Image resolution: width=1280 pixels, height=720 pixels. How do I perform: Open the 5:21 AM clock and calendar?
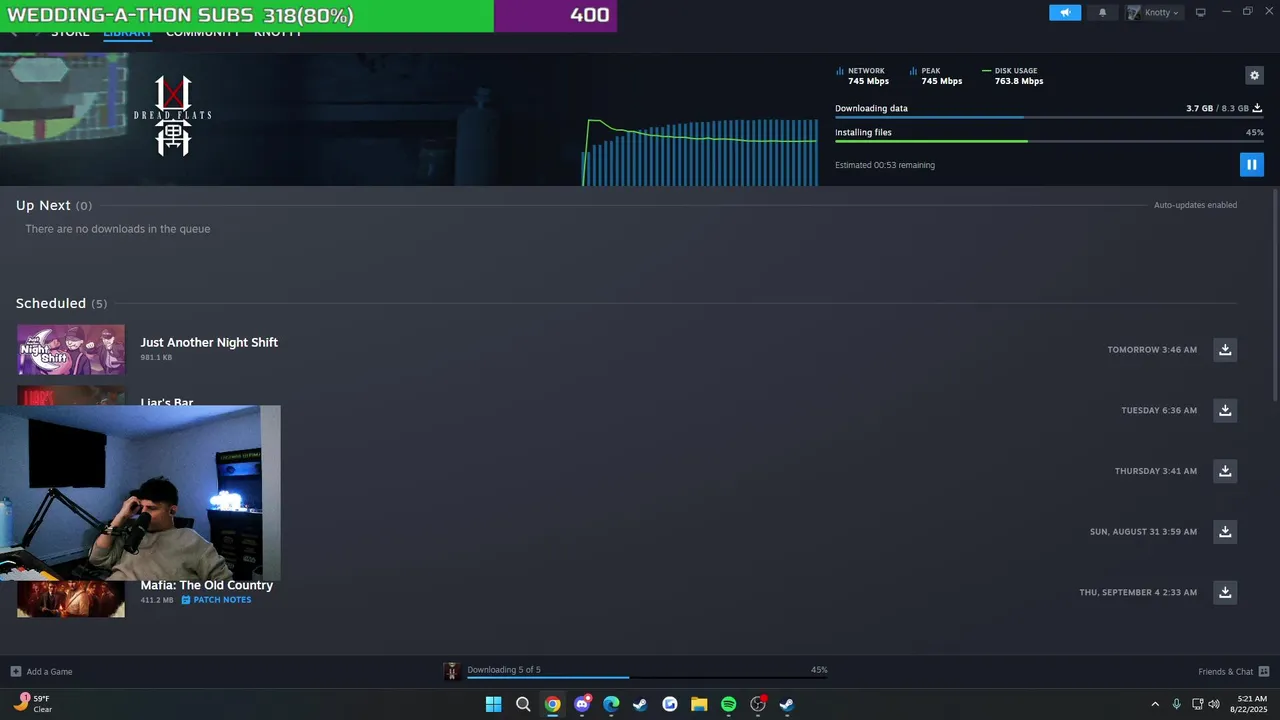(x=1250, y=704)
